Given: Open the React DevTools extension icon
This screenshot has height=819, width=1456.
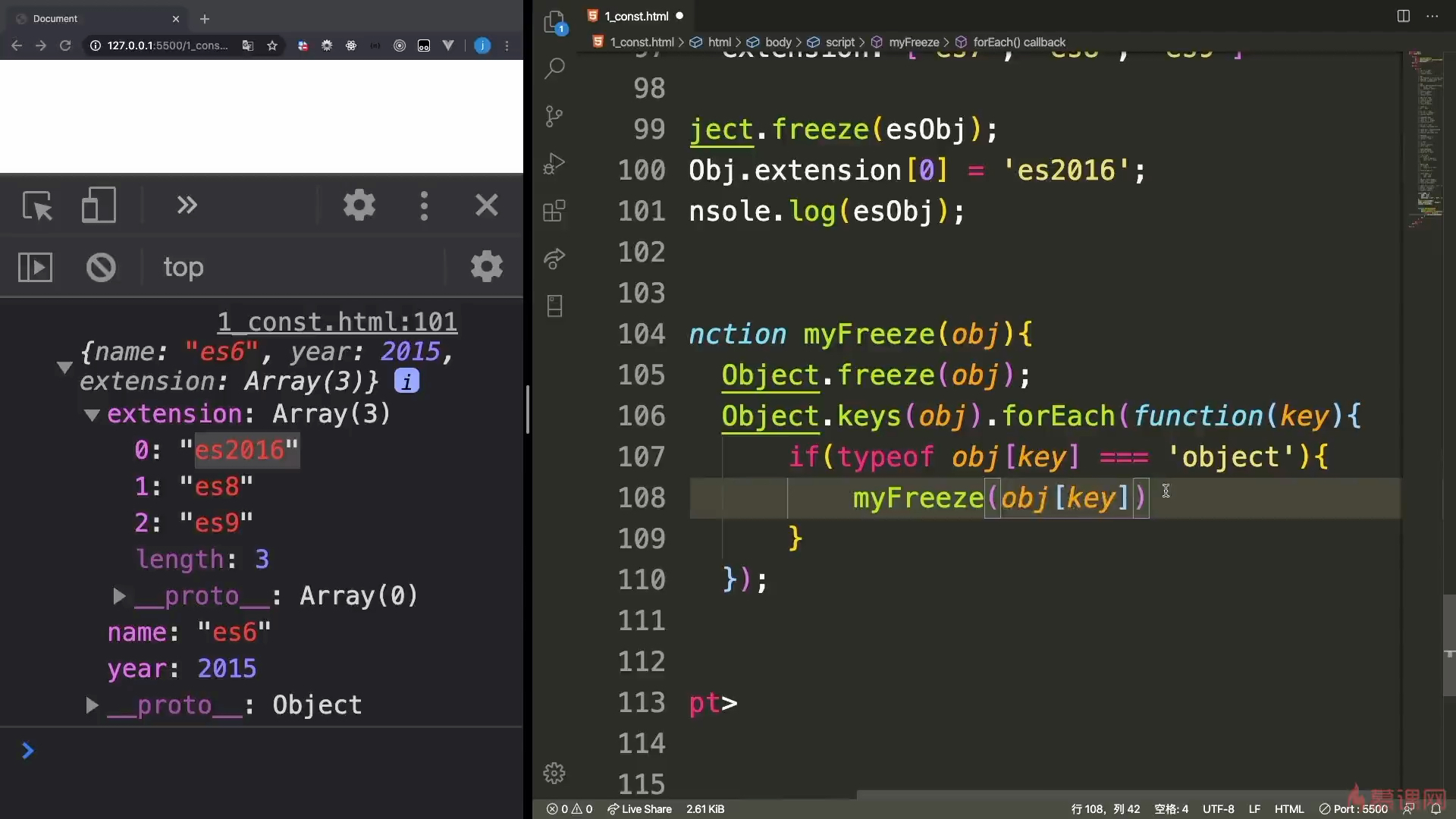Looking at the screenshot, I should [x=351, y=45].
